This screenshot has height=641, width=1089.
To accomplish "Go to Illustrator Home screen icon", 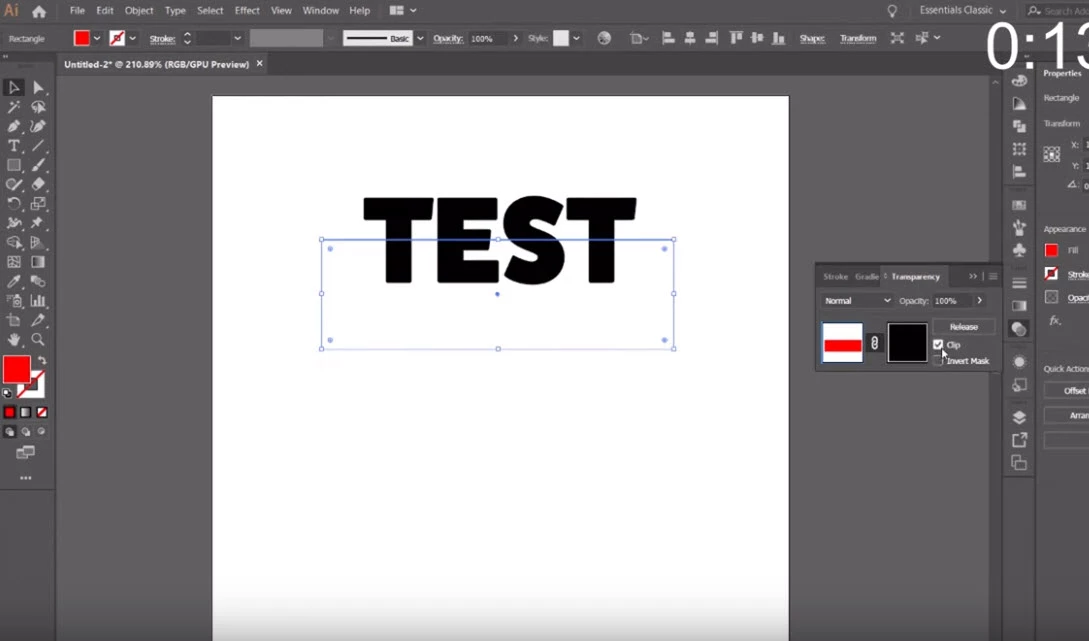I will [39, 11].
